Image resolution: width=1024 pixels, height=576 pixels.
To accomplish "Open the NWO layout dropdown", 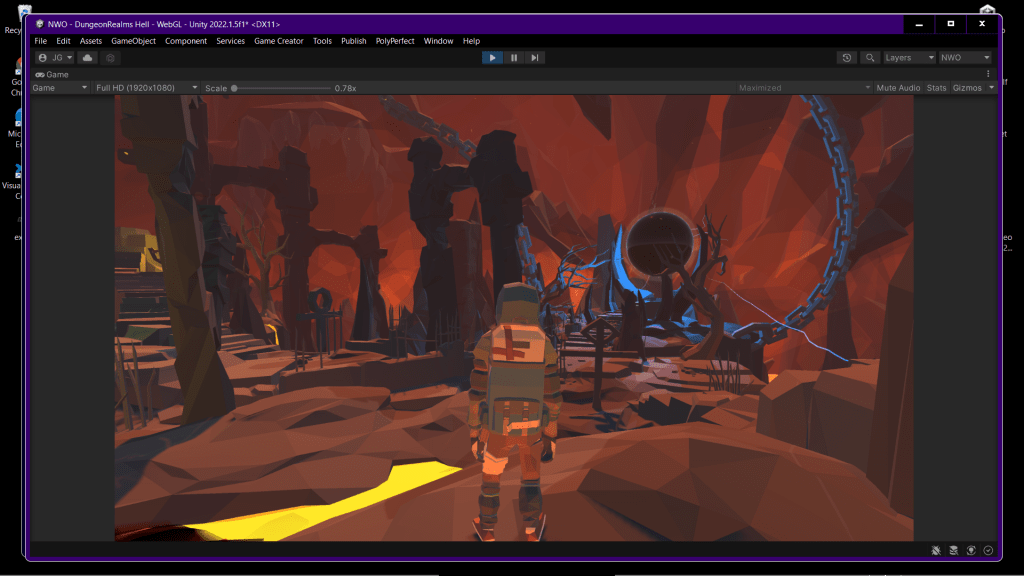I will coord(964,58).
